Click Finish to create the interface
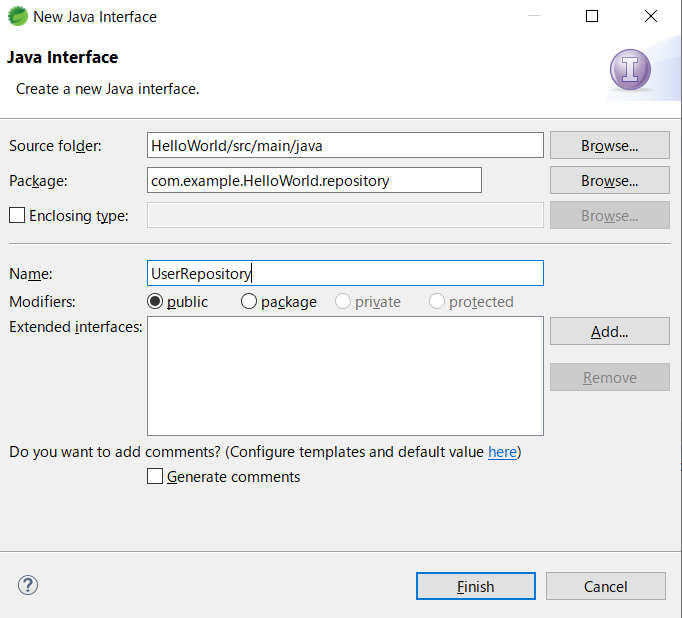This screenshot has width=682, height=618. pos(475,586)
